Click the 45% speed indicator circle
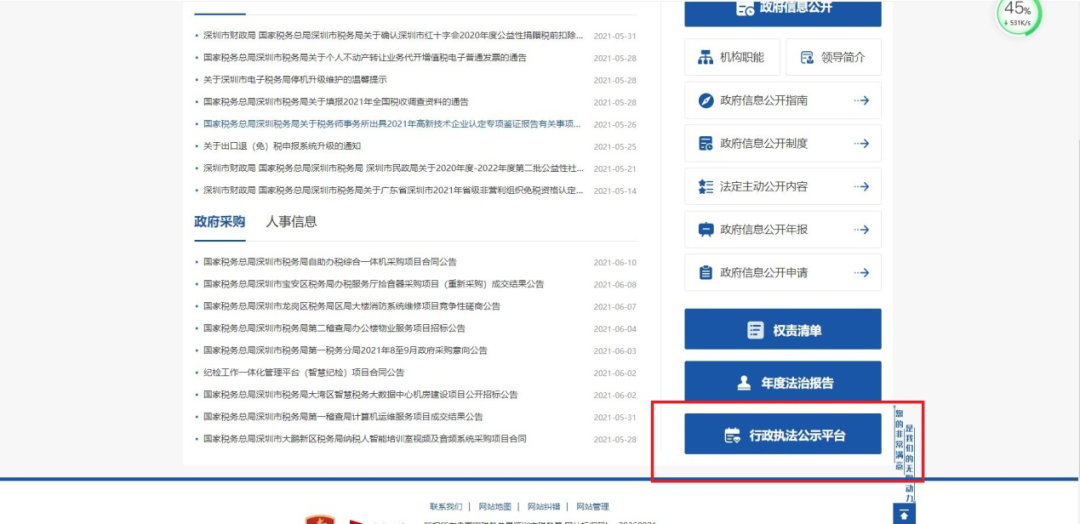 1019,13
